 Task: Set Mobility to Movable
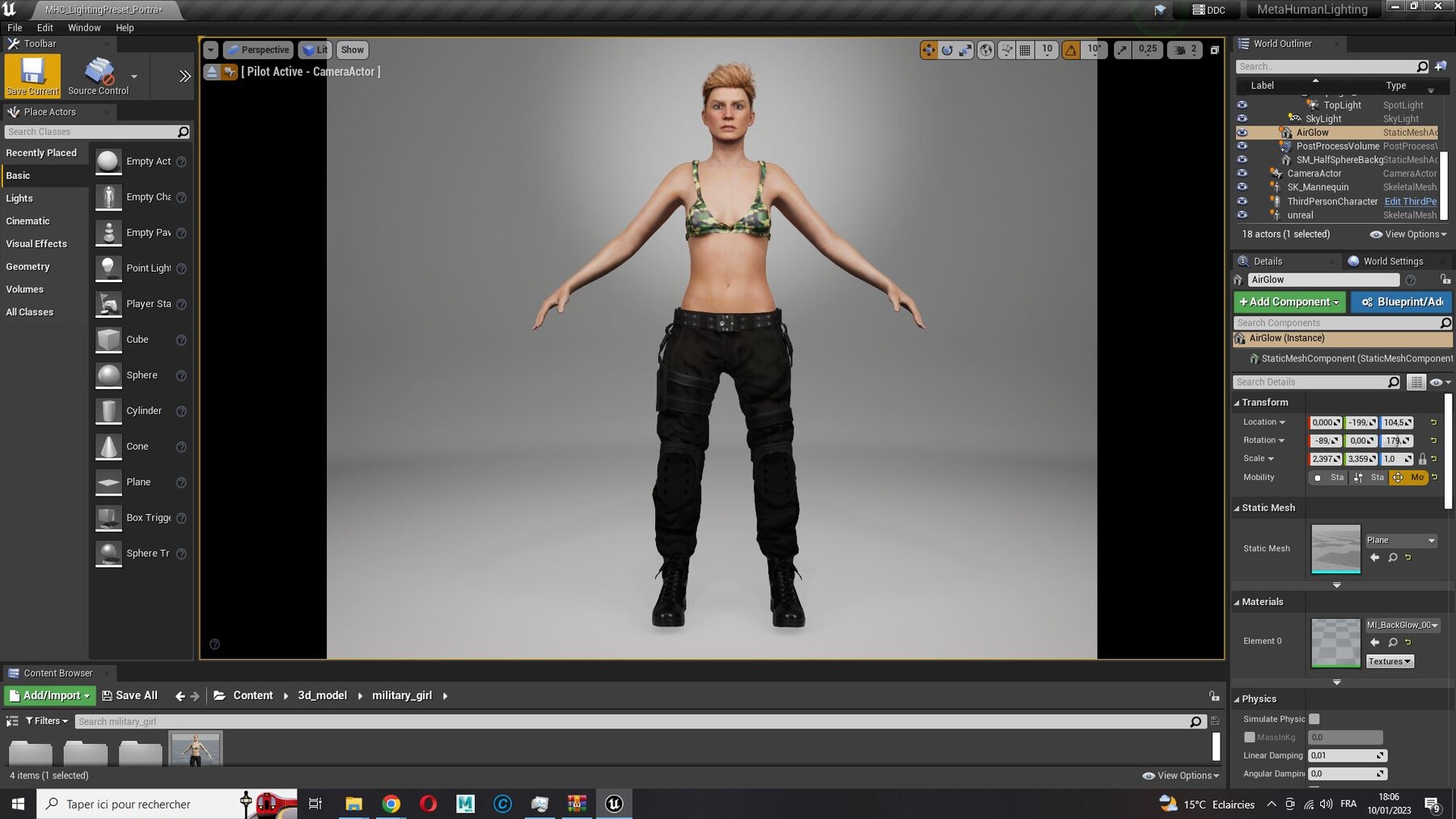[x=1409, y=478]
